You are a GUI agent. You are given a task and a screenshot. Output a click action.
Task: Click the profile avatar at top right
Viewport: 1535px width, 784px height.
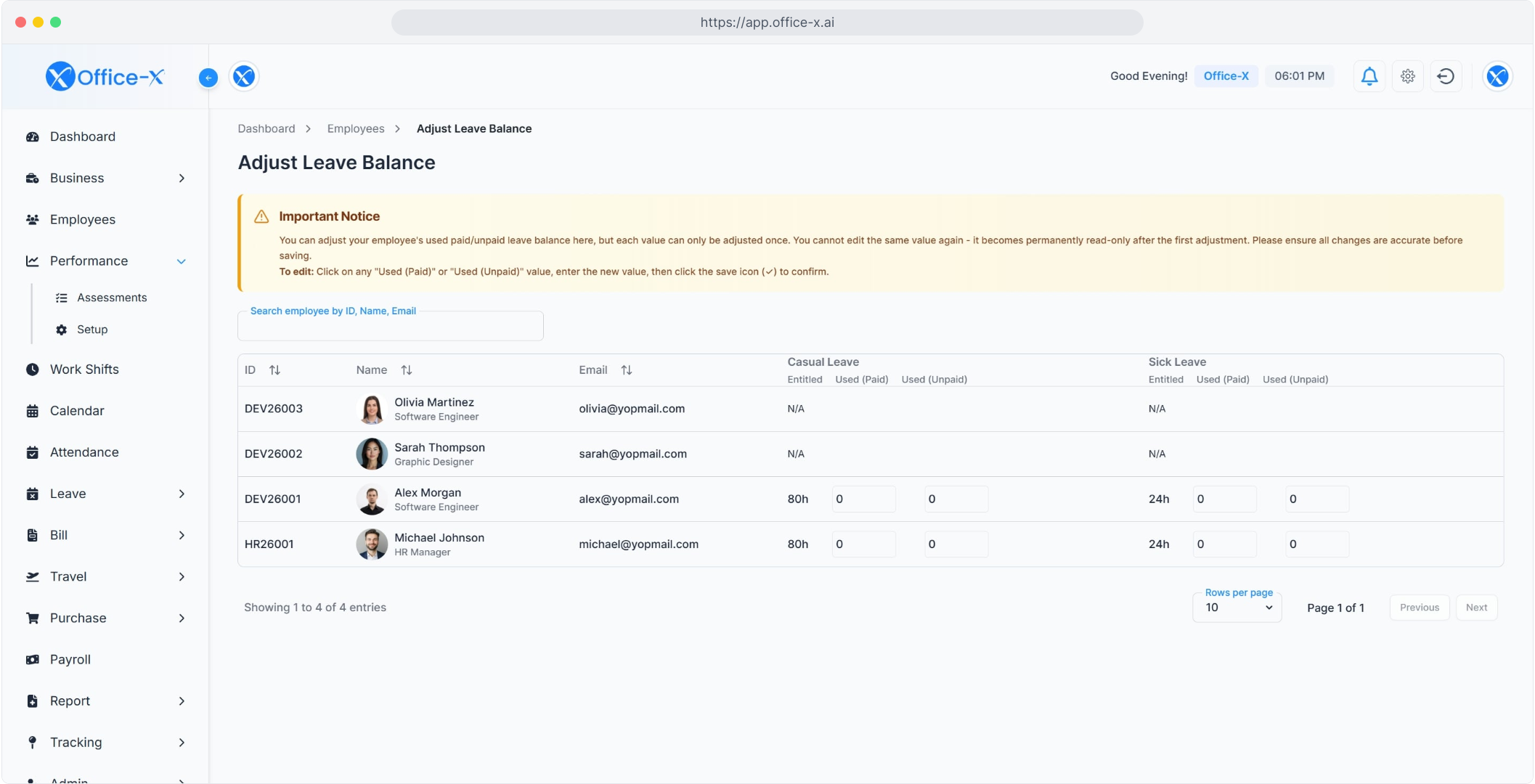click(1497, 76)
